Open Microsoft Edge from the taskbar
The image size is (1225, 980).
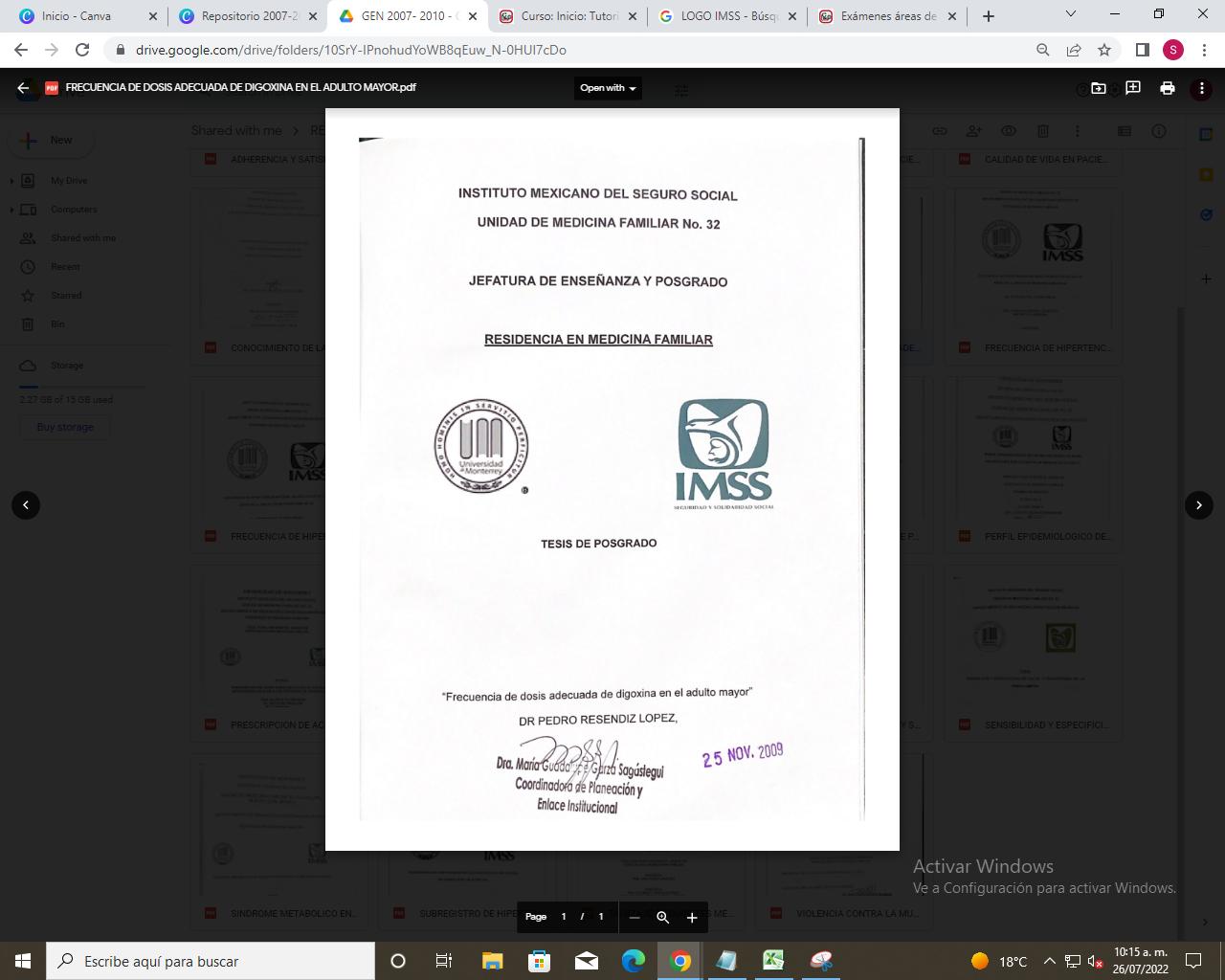click(634, 961)
